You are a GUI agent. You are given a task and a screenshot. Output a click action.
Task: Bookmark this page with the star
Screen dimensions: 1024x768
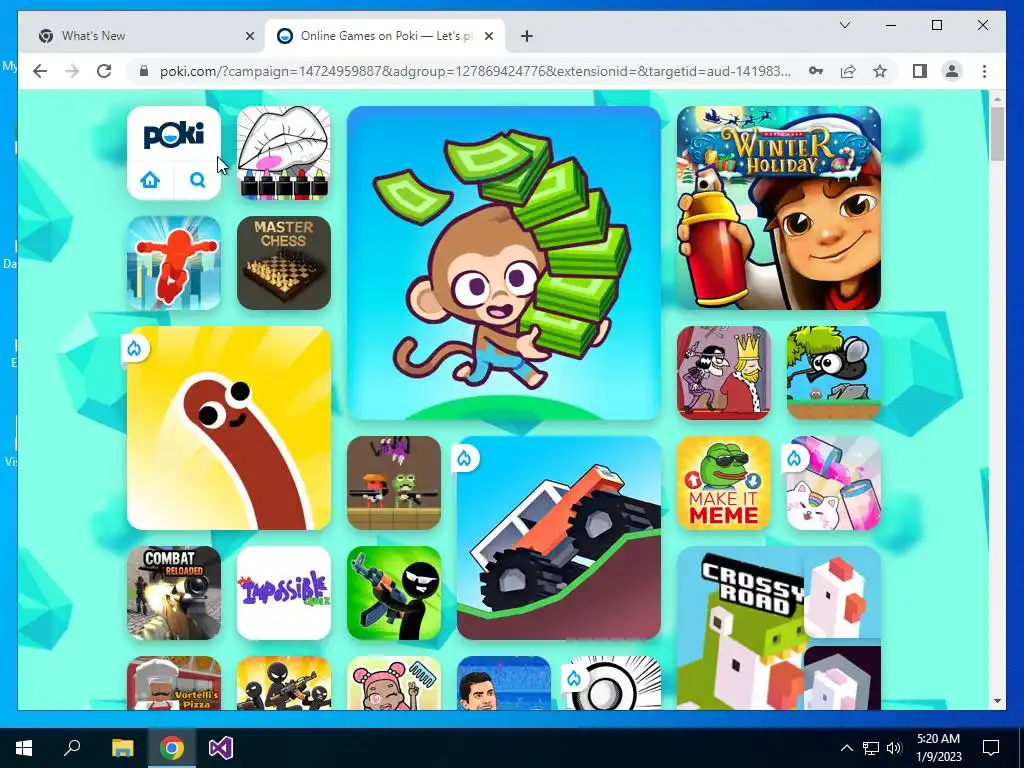pos(880,71)
